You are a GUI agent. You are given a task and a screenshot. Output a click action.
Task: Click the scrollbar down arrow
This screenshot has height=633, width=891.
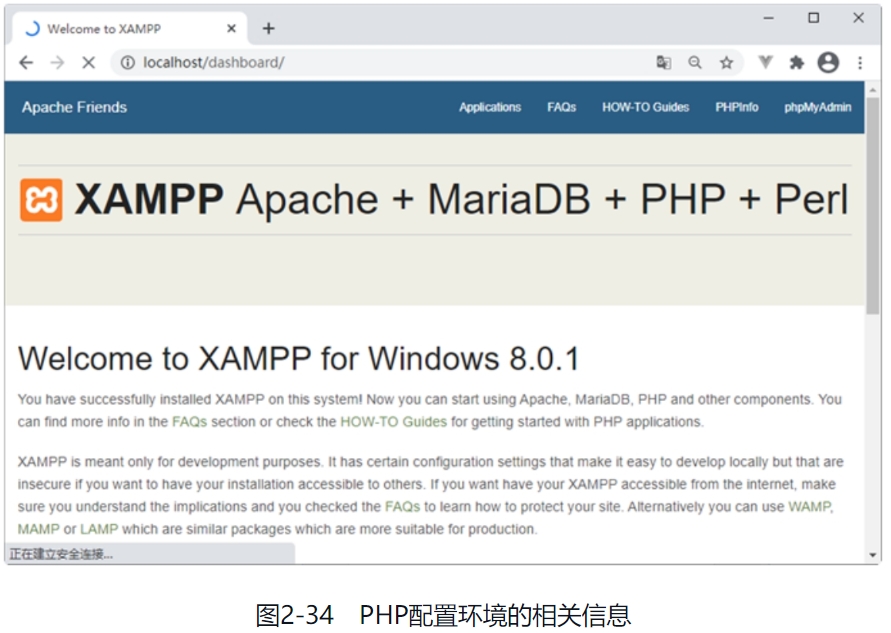click(x=873, y=555)
